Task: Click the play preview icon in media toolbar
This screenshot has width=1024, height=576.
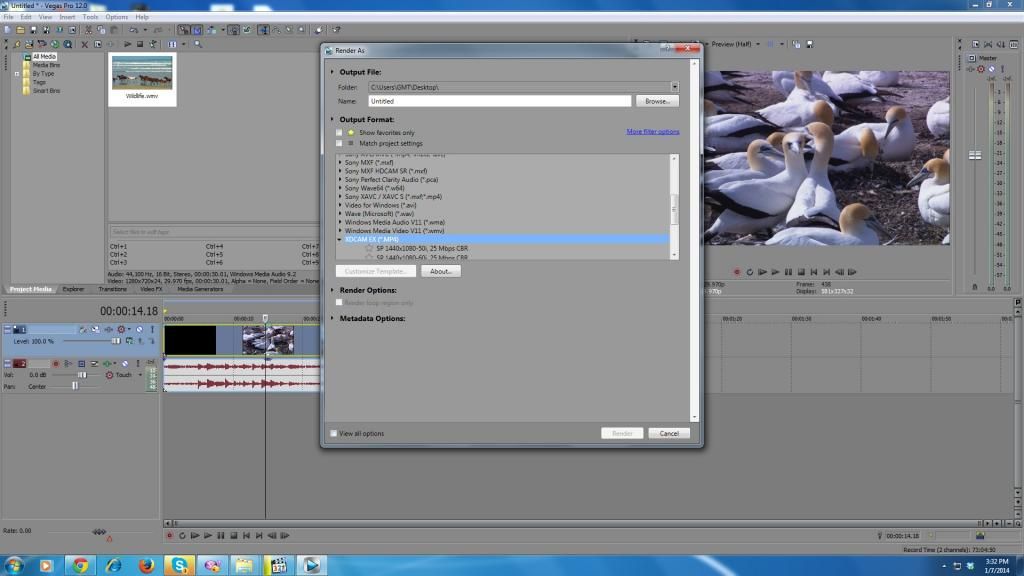Action: 127,44
